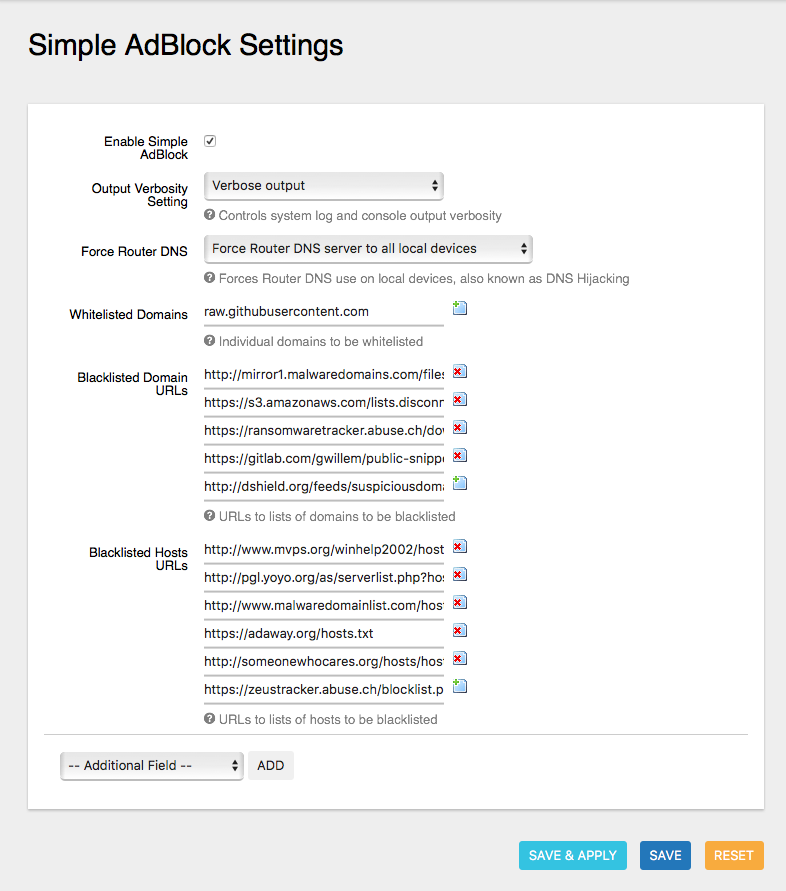This screenshot has height=891, width=786.
Task: Remove the mirror1.malwaredomains blacklist URL
Action: tap(459, 371)
